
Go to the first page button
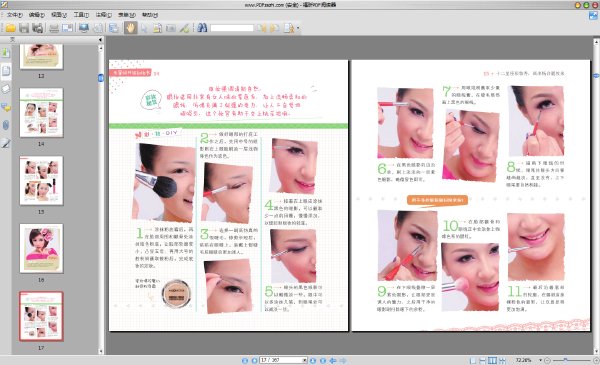pos(245,360)
